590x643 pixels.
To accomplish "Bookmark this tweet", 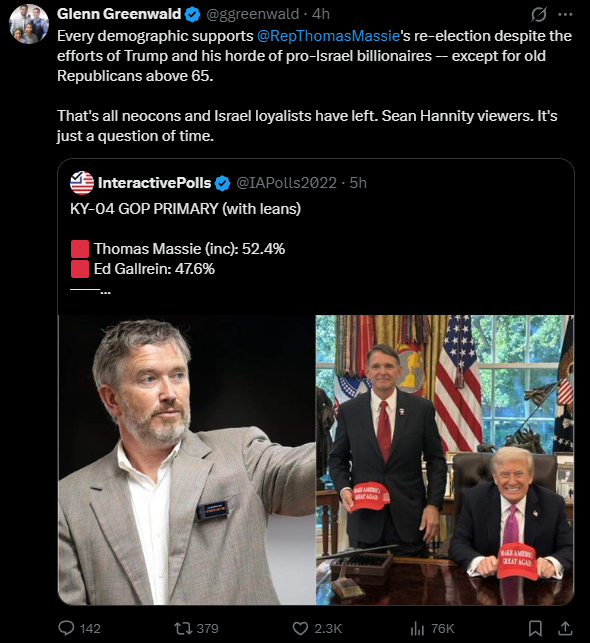I will (x=535, y=628).
